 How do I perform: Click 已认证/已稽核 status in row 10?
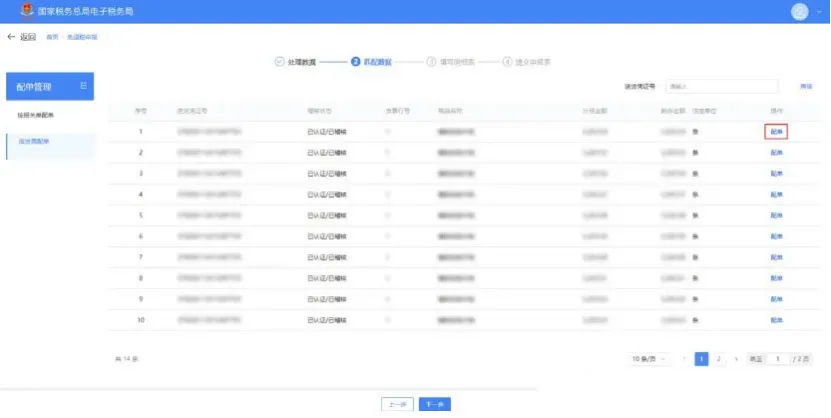click(326, 320)
